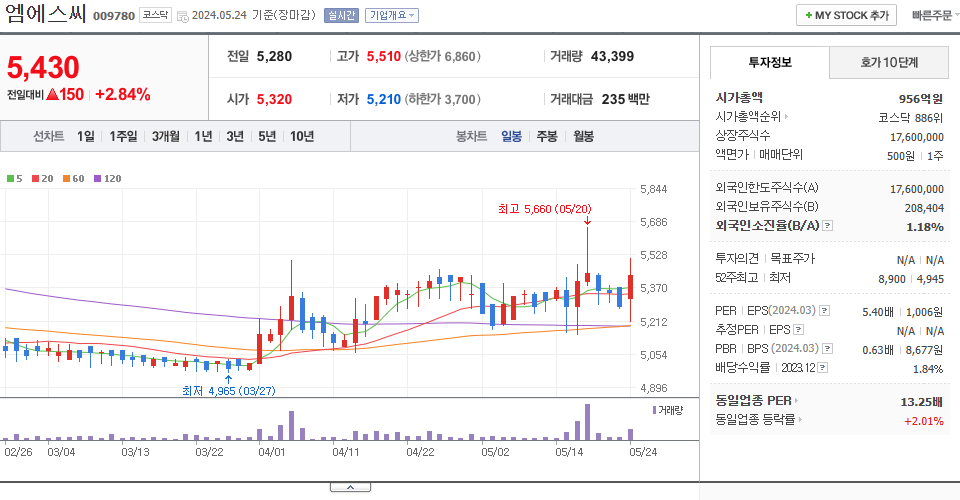Click the orange 60-day moving average swatch

(66, 179)
